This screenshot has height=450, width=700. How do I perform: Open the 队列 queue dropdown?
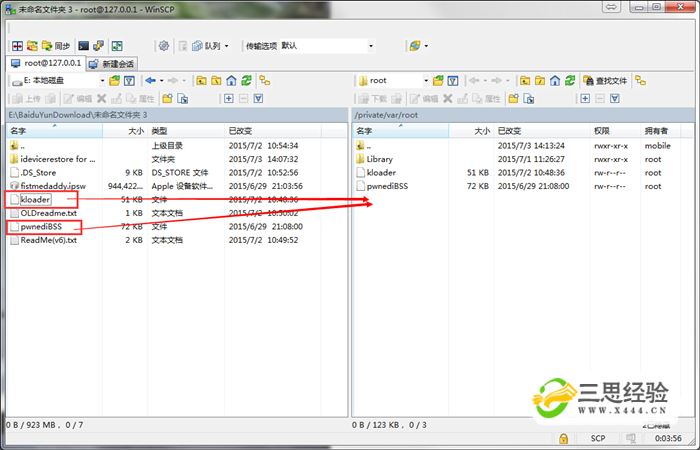[211, 46]
